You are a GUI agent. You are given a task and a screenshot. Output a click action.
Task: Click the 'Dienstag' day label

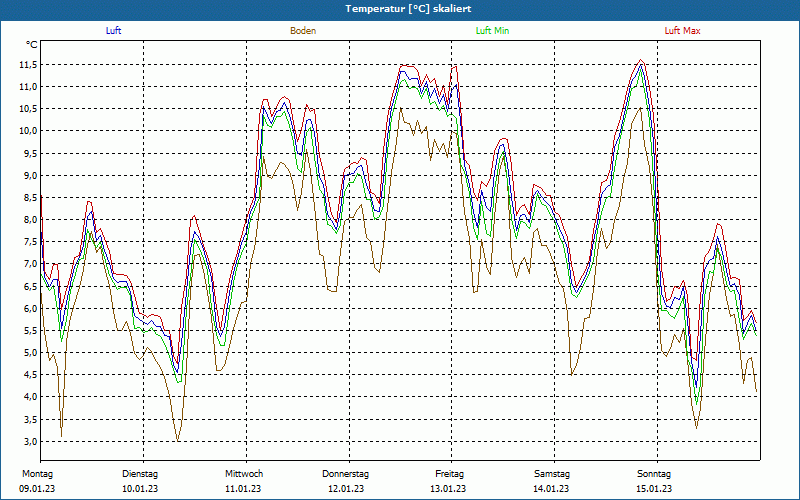(x=140, y=474)
